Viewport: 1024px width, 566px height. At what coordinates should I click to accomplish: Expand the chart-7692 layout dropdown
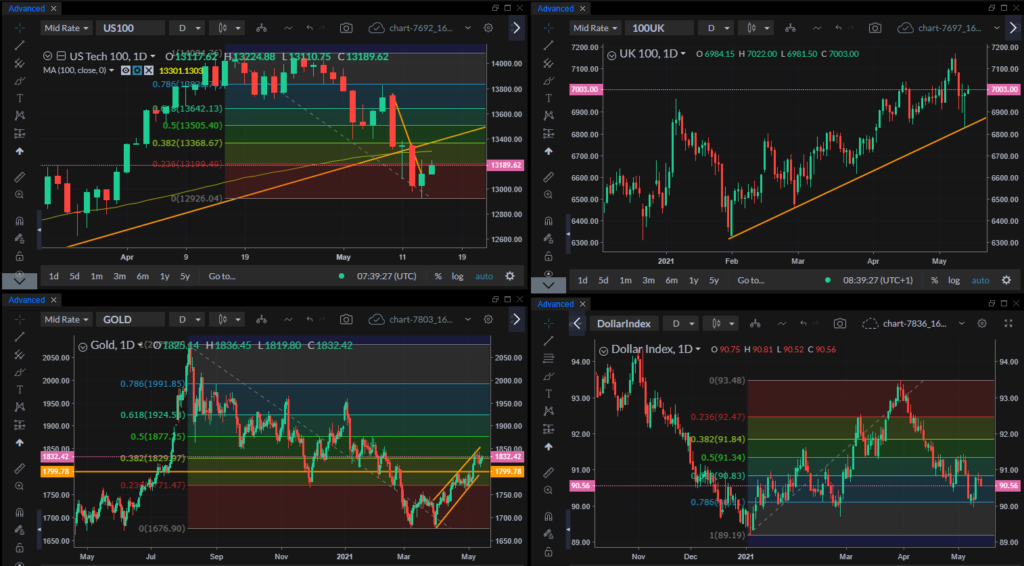(x=468, y=28)
